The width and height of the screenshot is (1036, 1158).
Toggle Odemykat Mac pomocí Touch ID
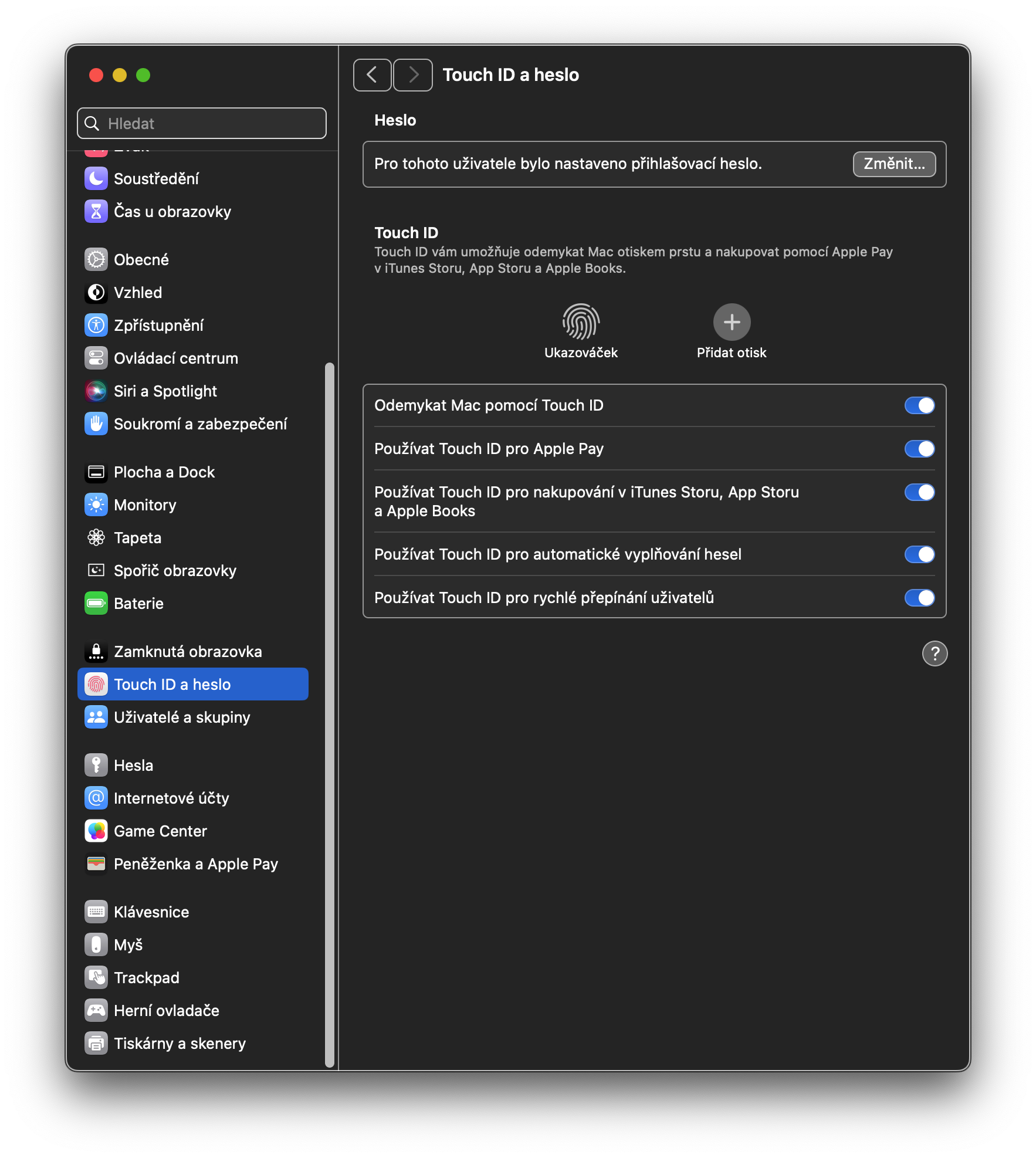919,405
